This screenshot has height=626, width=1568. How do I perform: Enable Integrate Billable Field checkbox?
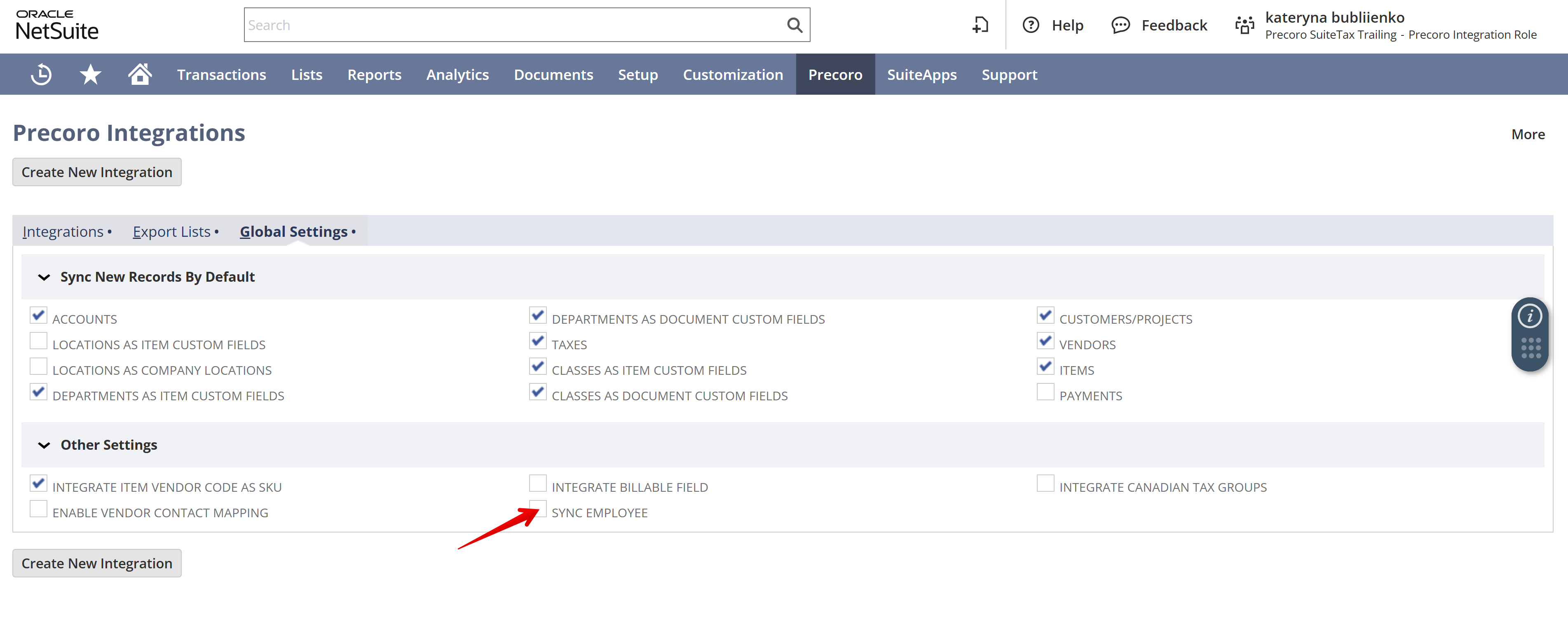(537, 483)
